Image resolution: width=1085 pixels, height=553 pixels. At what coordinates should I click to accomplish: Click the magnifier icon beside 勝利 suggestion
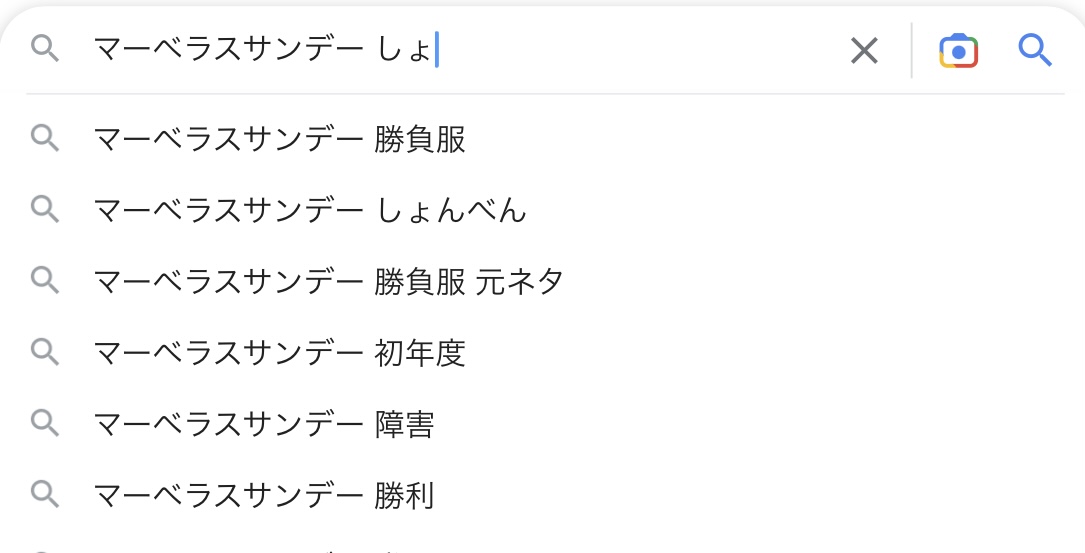(45, 494)
